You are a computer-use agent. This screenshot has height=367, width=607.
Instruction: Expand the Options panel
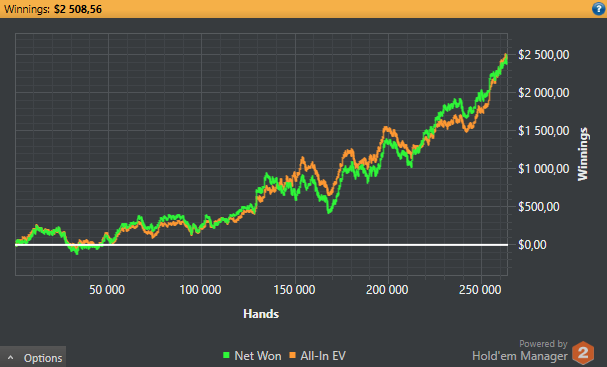point(33,357)
